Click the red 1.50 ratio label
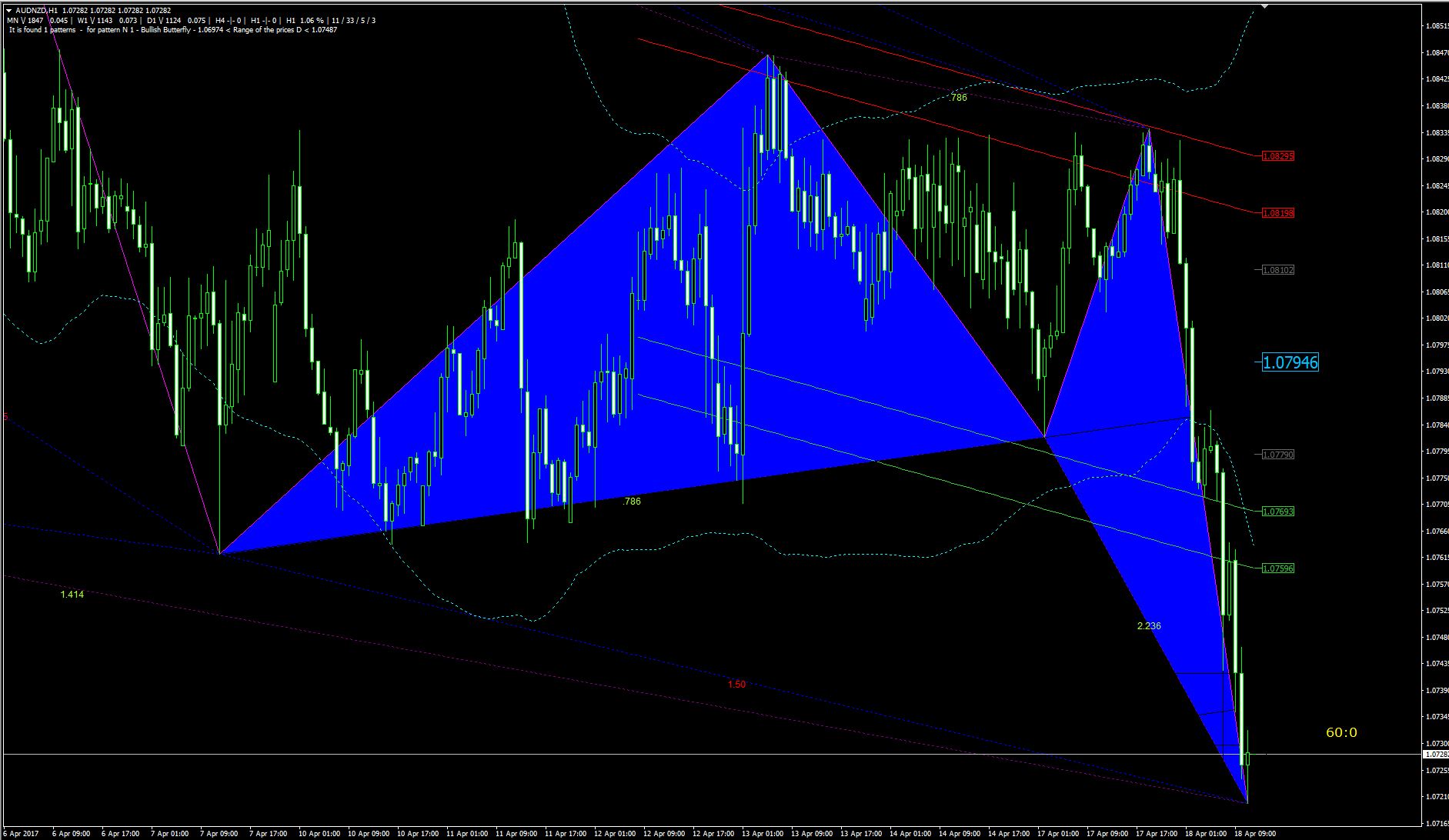Viewport: 1449px width, 840px height. coord(736,685)
